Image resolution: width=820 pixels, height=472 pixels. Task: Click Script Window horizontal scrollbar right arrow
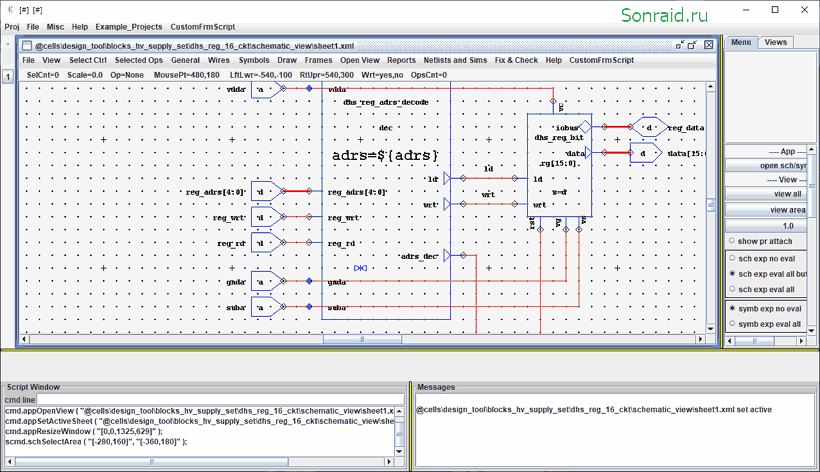(389, 462)
